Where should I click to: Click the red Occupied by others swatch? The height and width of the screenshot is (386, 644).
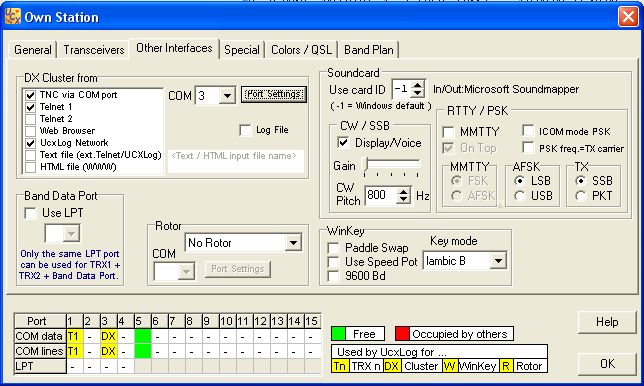point(402,334)
